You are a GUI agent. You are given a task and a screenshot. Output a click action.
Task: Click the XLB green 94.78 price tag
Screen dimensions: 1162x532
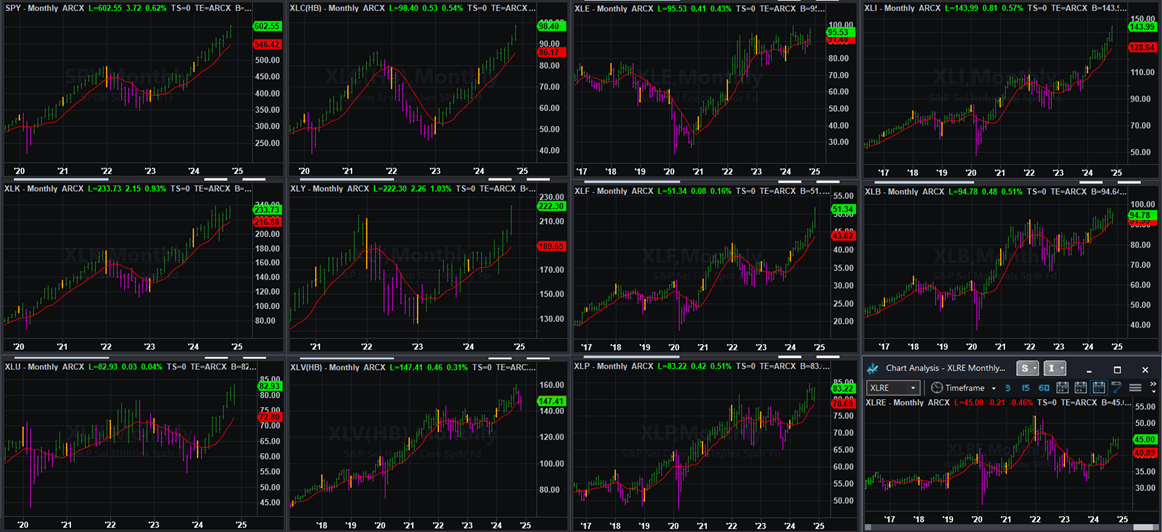tap(1141, 216)
